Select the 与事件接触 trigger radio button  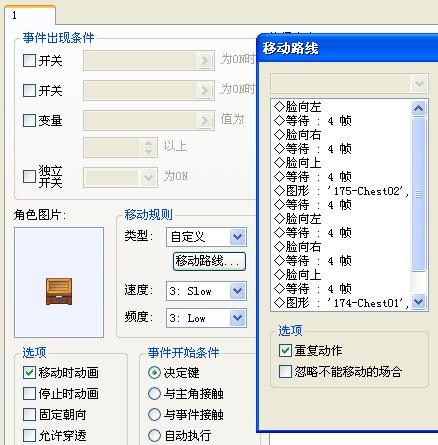click(x=154, y=414)
